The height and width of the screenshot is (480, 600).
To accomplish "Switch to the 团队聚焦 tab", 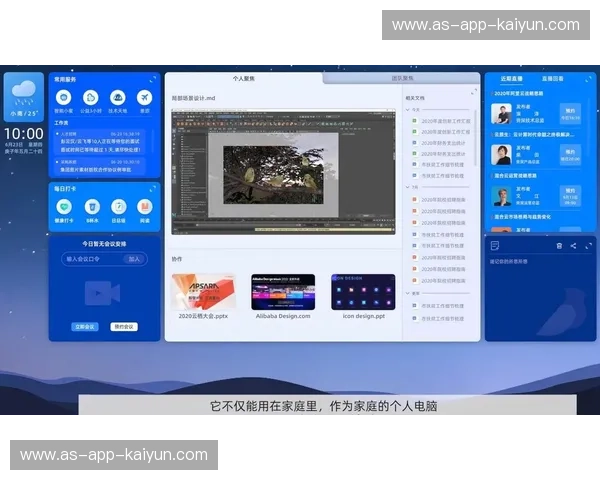I will point(402,78).
